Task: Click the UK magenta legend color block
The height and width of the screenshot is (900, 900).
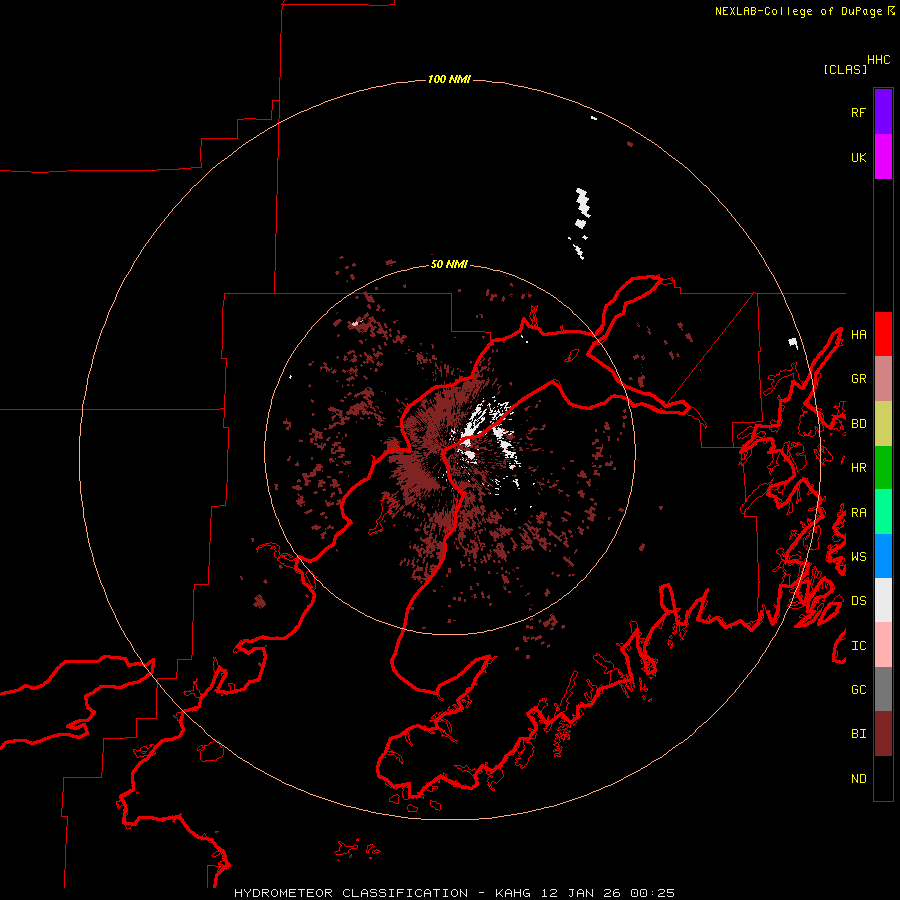Action: 883,157
